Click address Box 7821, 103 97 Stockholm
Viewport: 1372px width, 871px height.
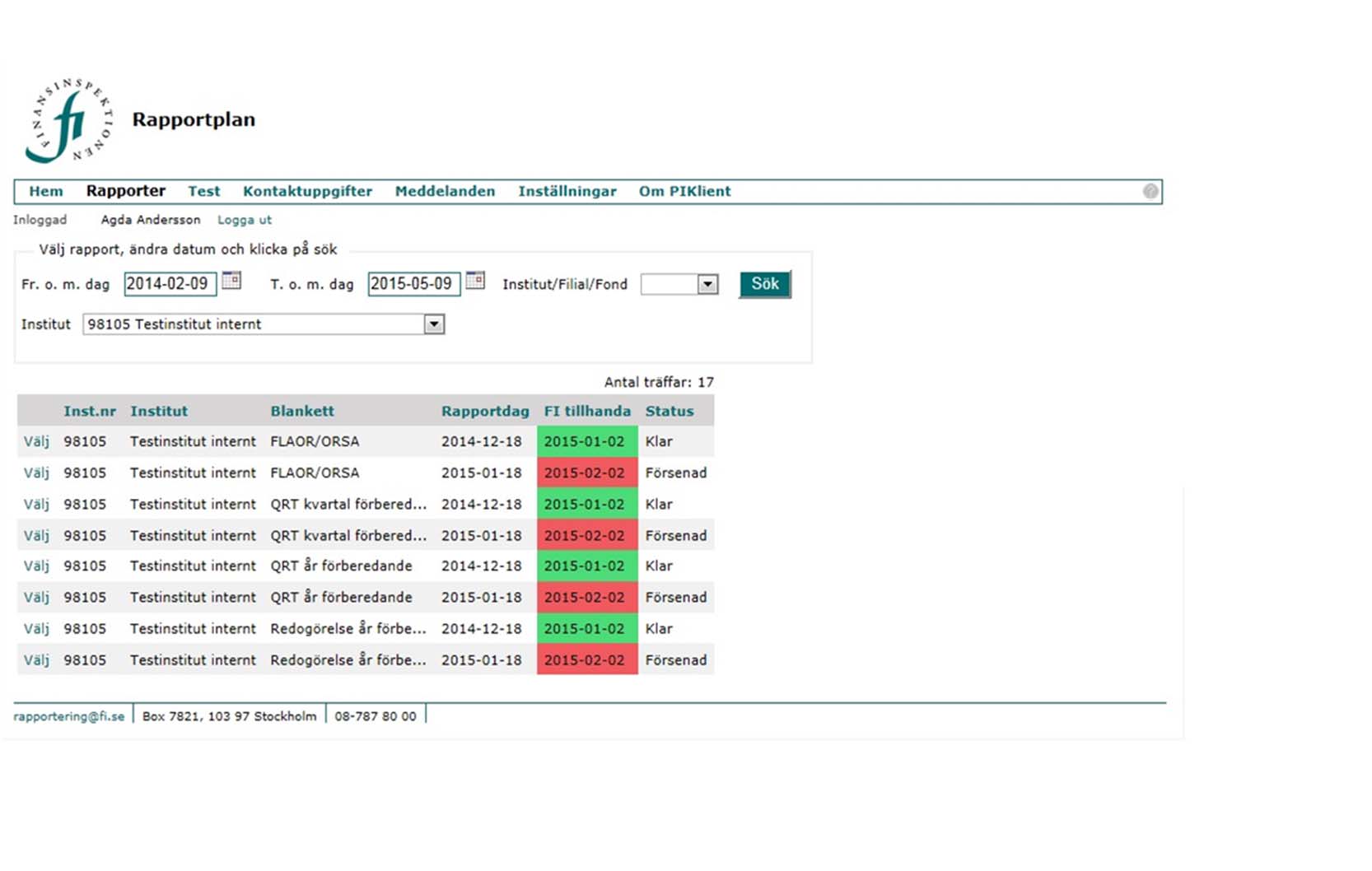pyautogui.click(x=229, y=716)
